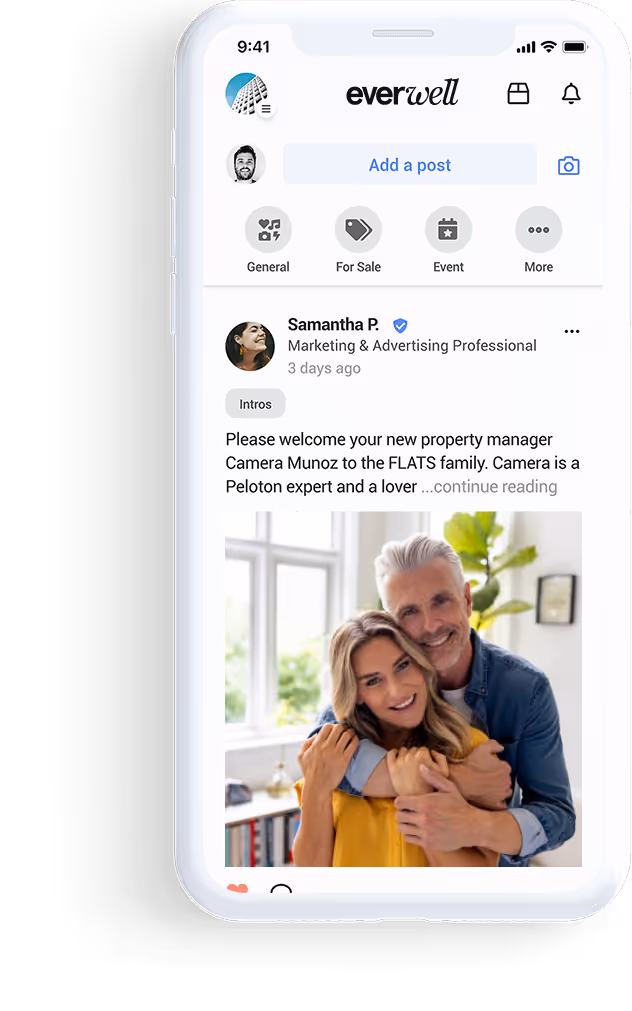632x1011 pixels.
Task: Click continue reading link
Action: coord(495,487)
